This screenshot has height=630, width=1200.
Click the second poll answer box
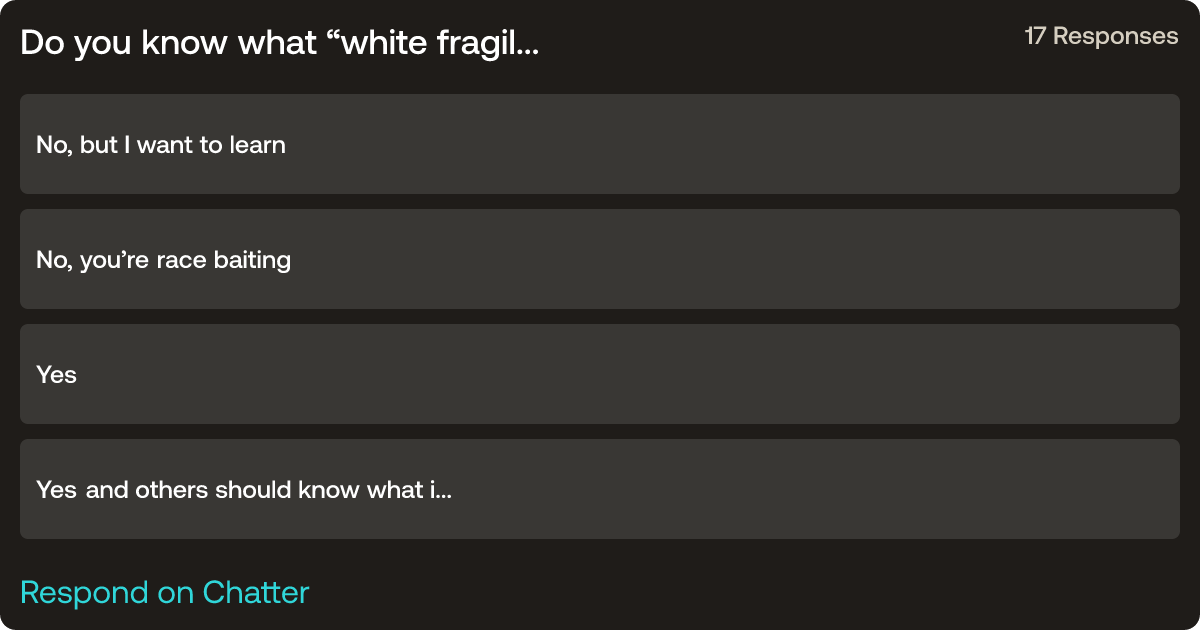(x=600, y=259)
